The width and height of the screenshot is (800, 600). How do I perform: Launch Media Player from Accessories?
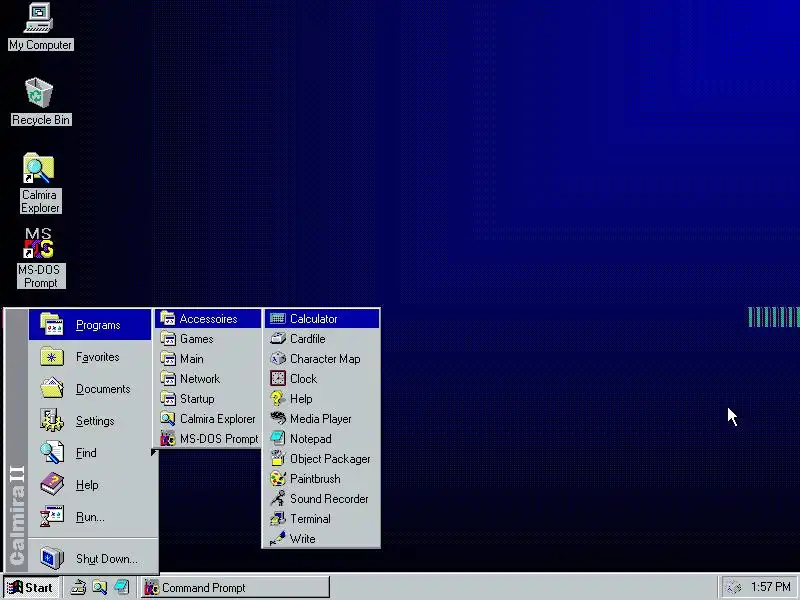tap(321, 419)
